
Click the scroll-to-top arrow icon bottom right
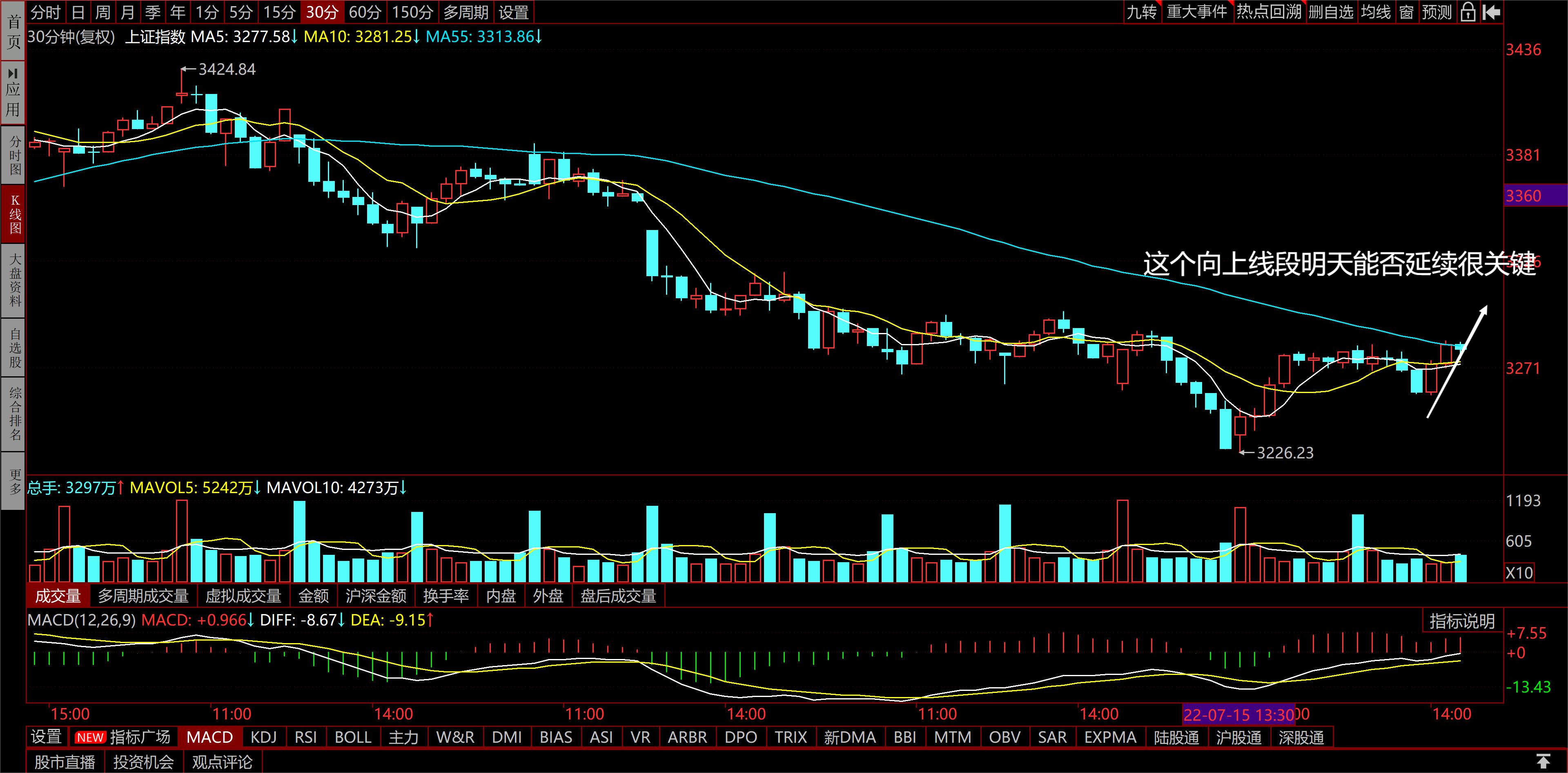pyautogui.click(x=1543, y=761)
